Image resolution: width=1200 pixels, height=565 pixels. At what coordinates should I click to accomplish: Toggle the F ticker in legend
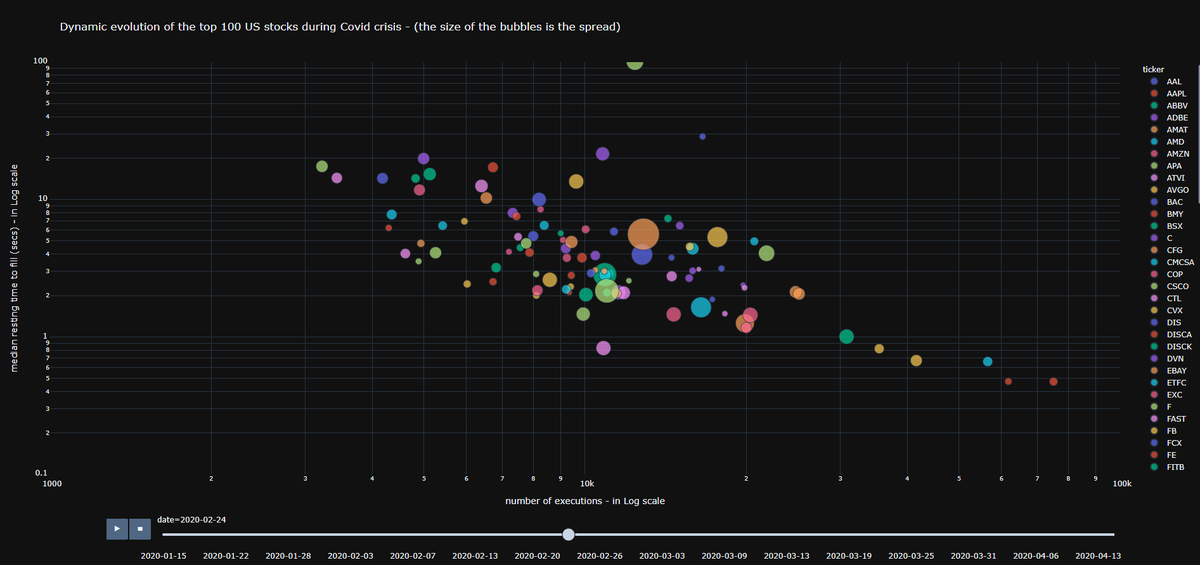coord(1168,406)
